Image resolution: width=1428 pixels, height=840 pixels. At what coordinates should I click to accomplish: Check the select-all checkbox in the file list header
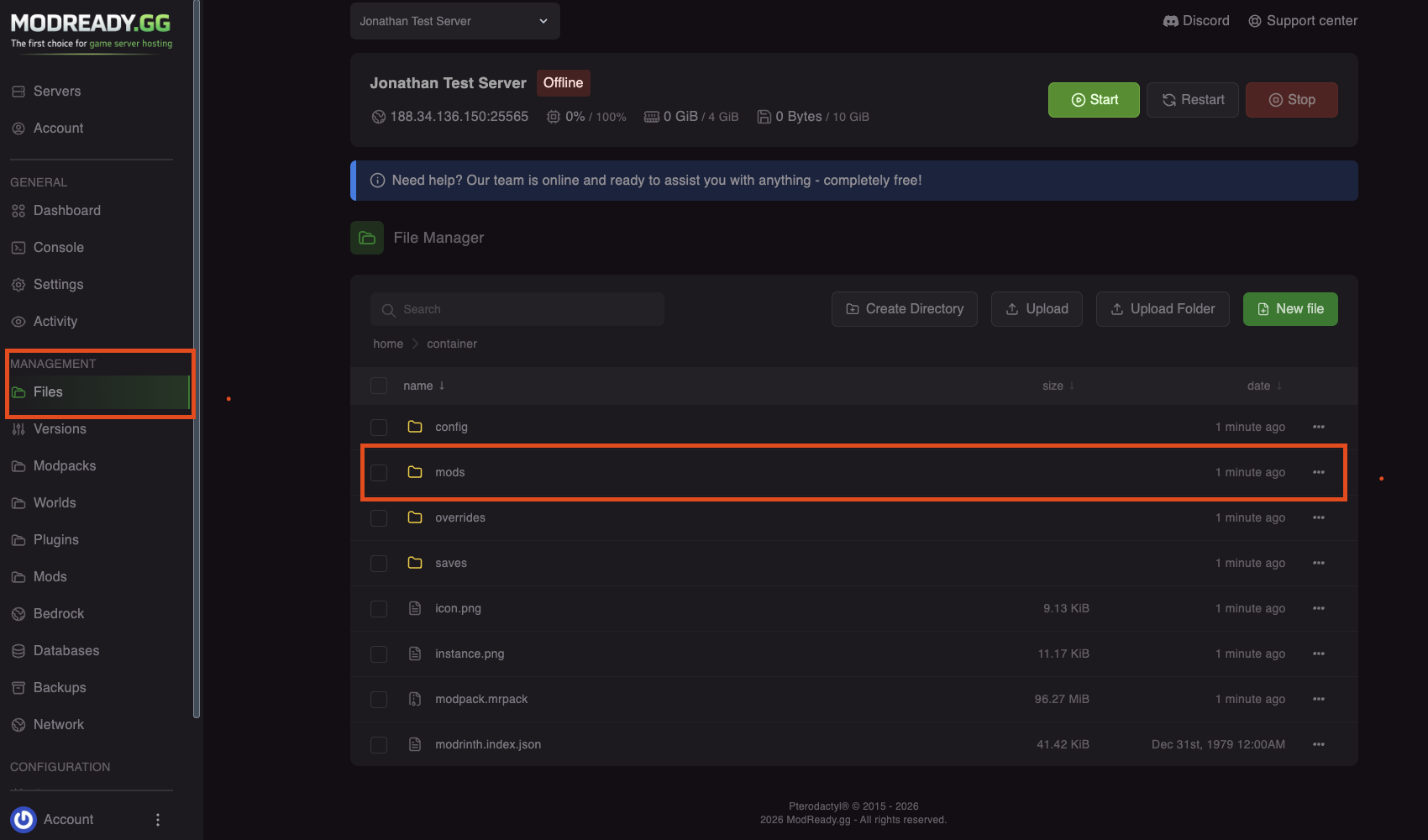pos(379,385)
